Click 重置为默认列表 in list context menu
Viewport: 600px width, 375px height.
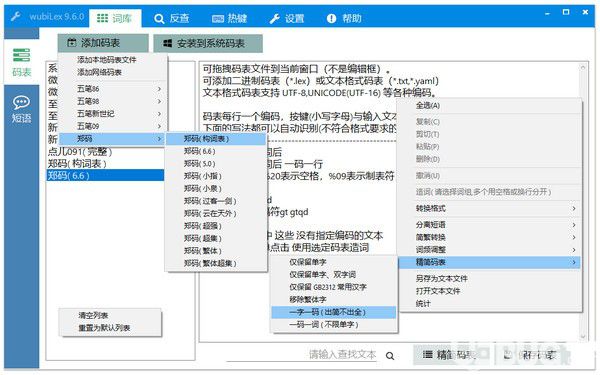coord(110,328)
